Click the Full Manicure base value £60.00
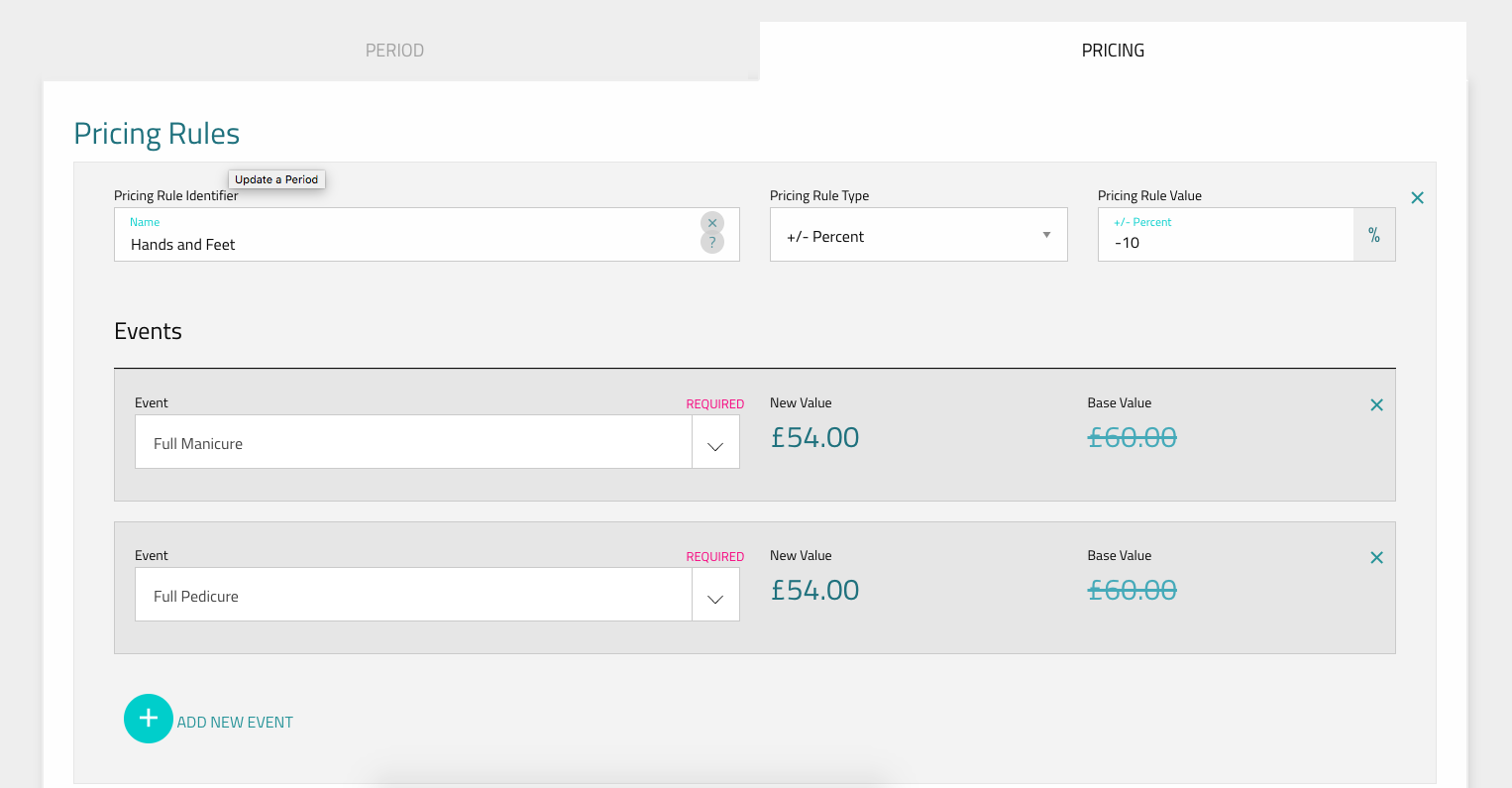The height and width of the screenshot is (788, 1512). click(x=1133, y=438)
